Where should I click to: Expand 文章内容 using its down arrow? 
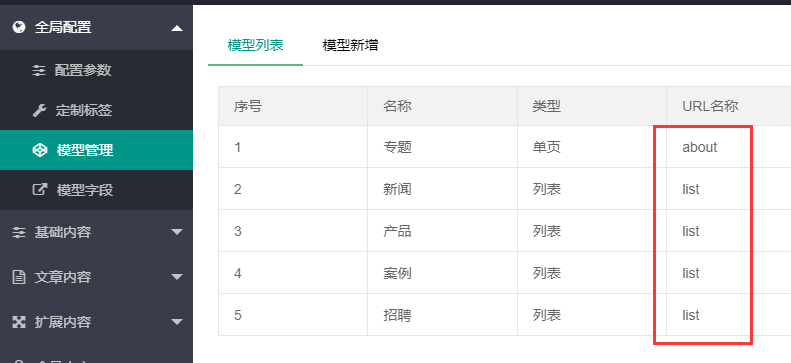tap(177, 277)
